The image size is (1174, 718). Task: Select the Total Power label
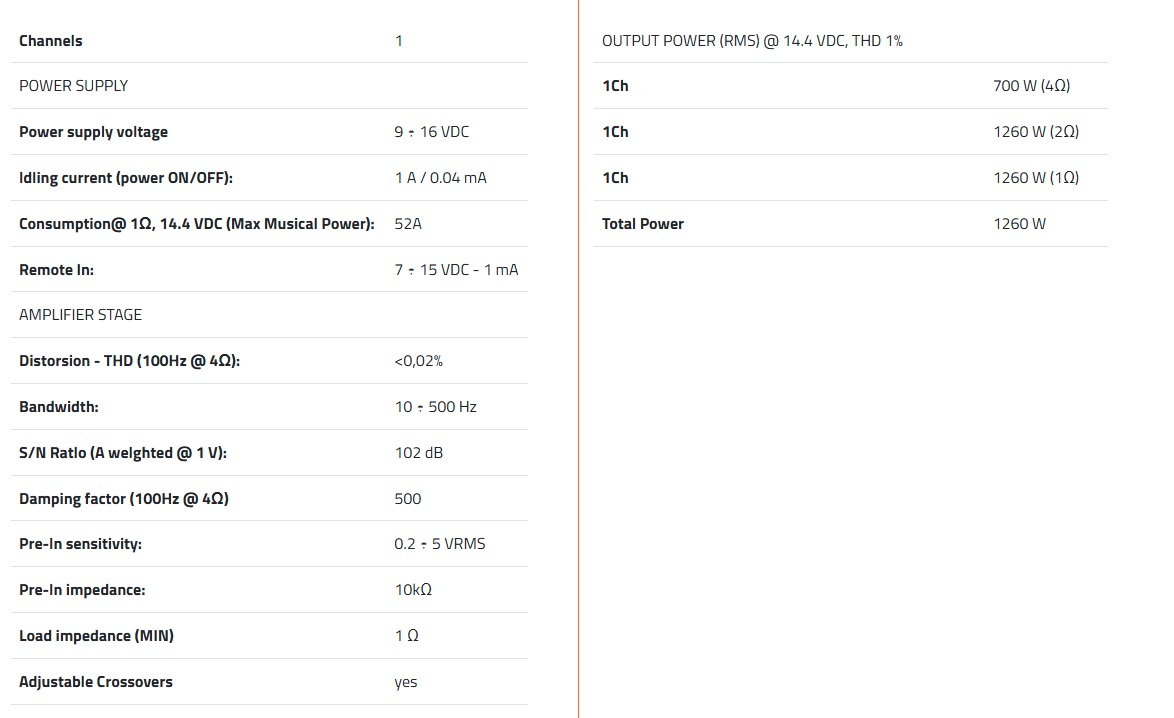[643, 224]
